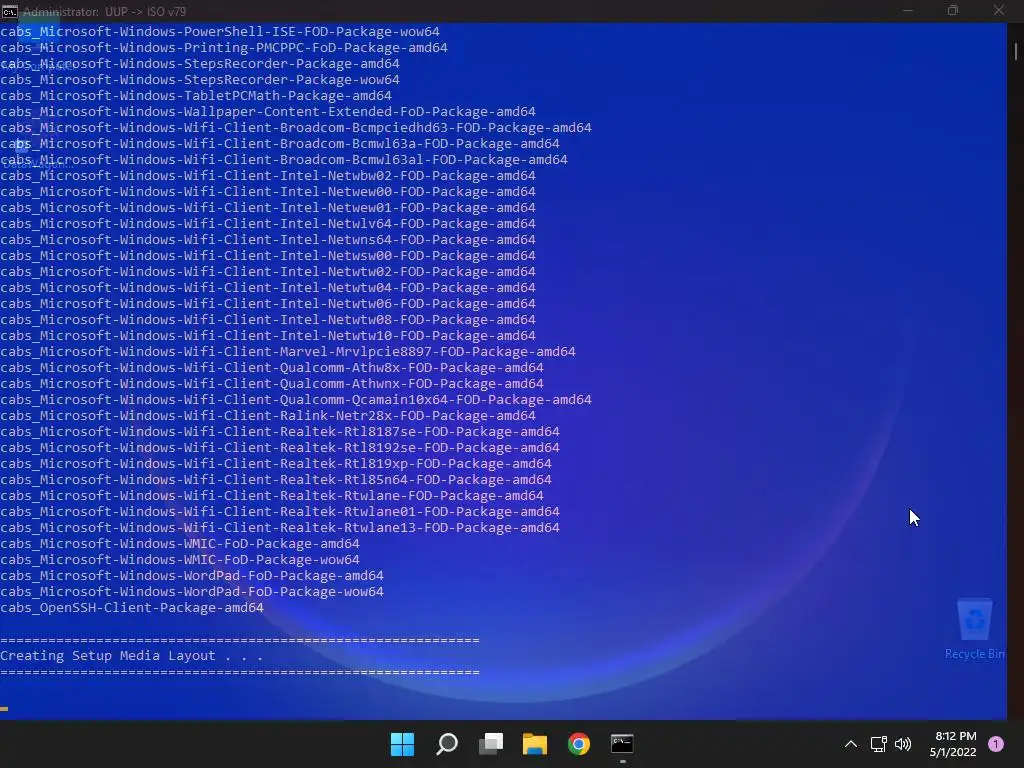The image size is (1024, 768).
Task: Minimize the UUP -> ISO console window
Action: [x=908, y=10]
